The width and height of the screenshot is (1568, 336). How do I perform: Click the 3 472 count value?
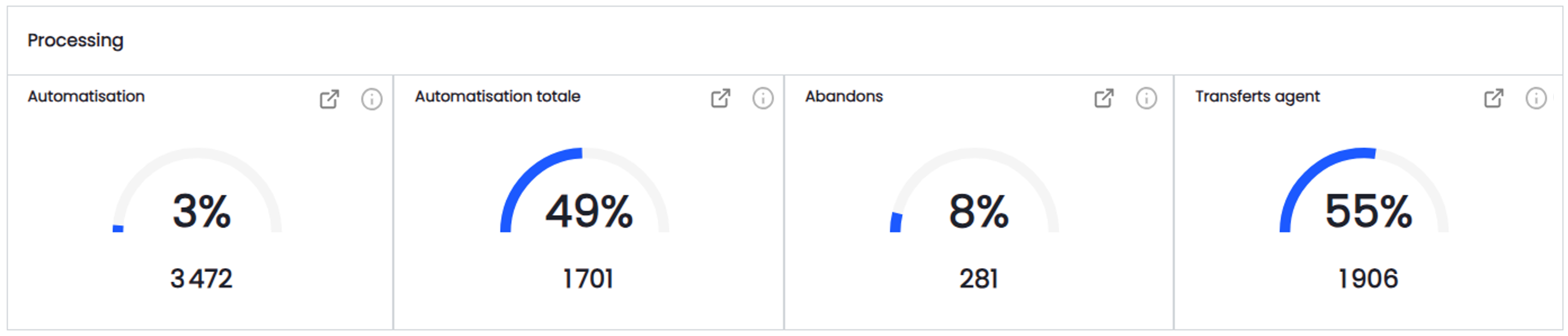[x=202, y=279]
